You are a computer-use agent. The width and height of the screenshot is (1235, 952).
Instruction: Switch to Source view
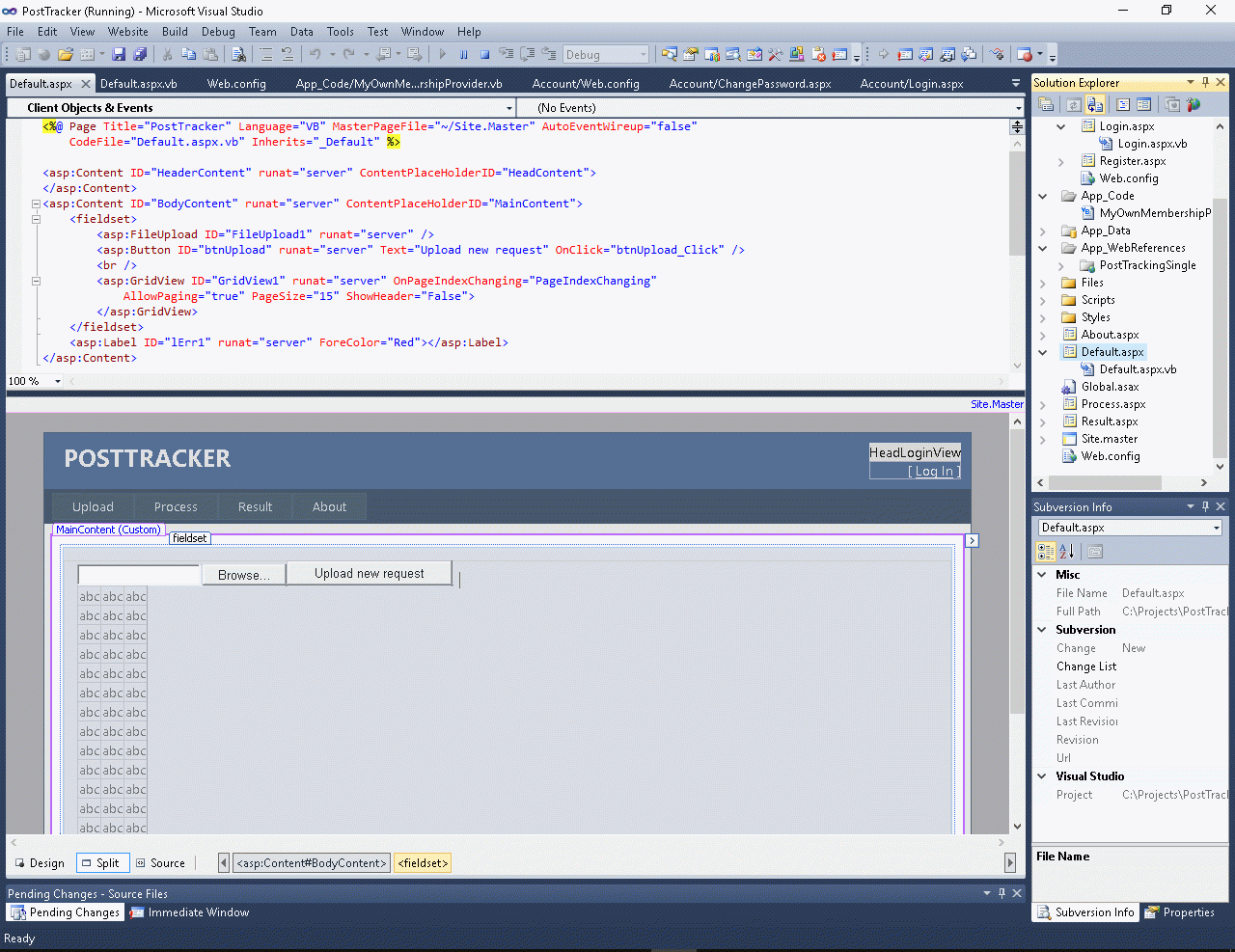click(160, 863)
